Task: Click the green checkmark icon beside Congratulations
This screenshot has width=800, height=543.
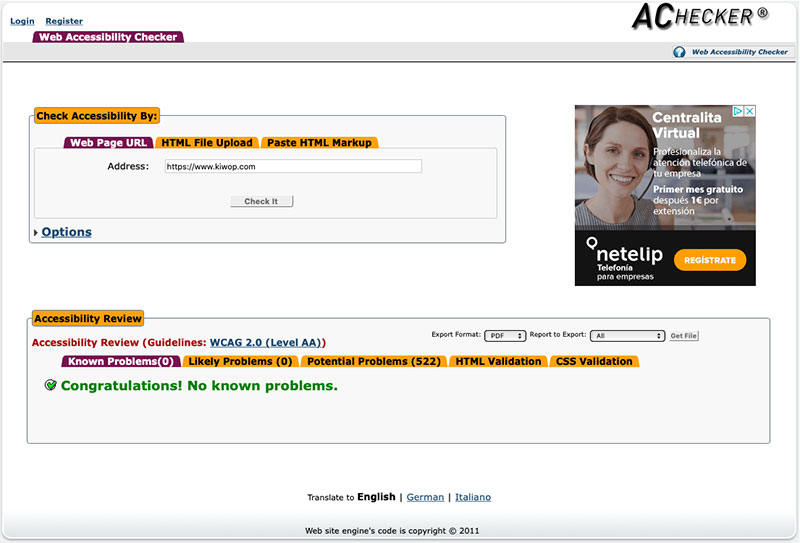Action: pyautogui.click(x=51, y=385)
